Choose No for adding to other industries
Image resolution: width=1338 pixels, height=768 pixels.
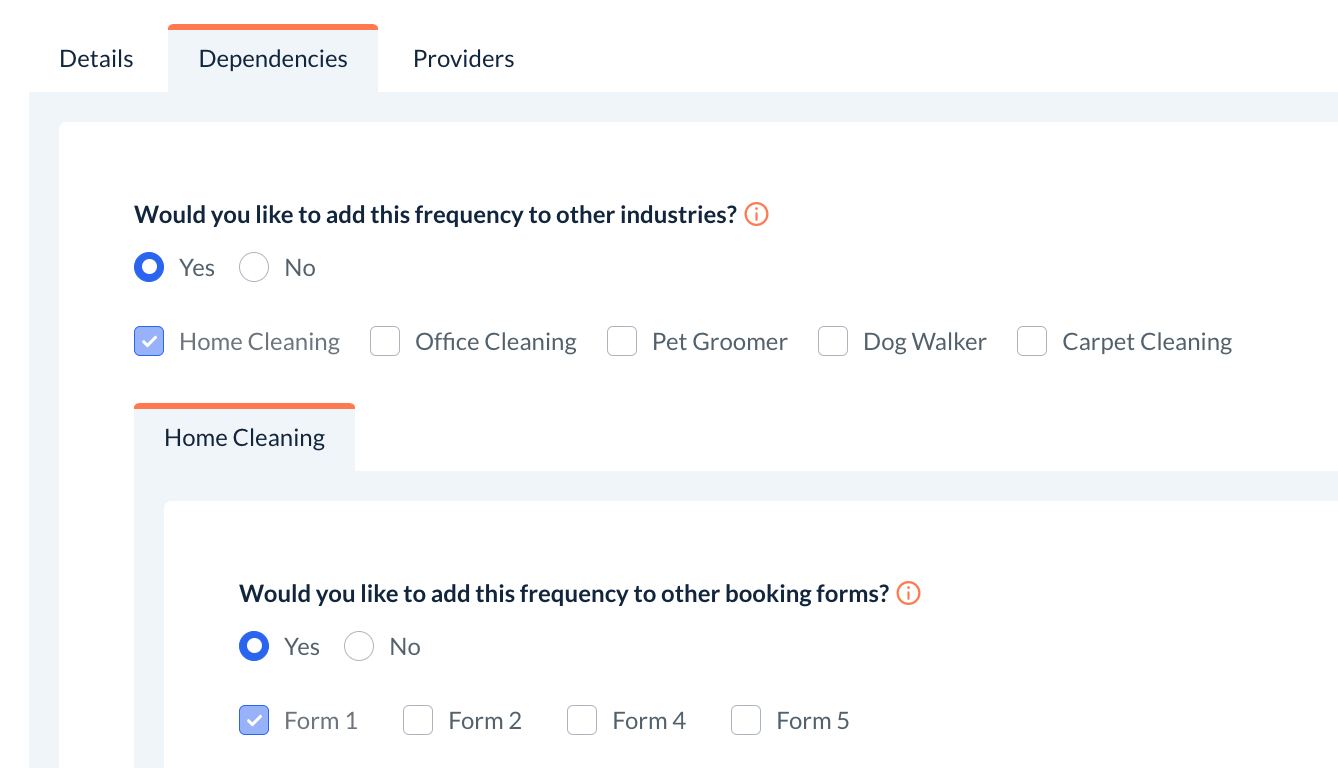[x=254, y=267]
